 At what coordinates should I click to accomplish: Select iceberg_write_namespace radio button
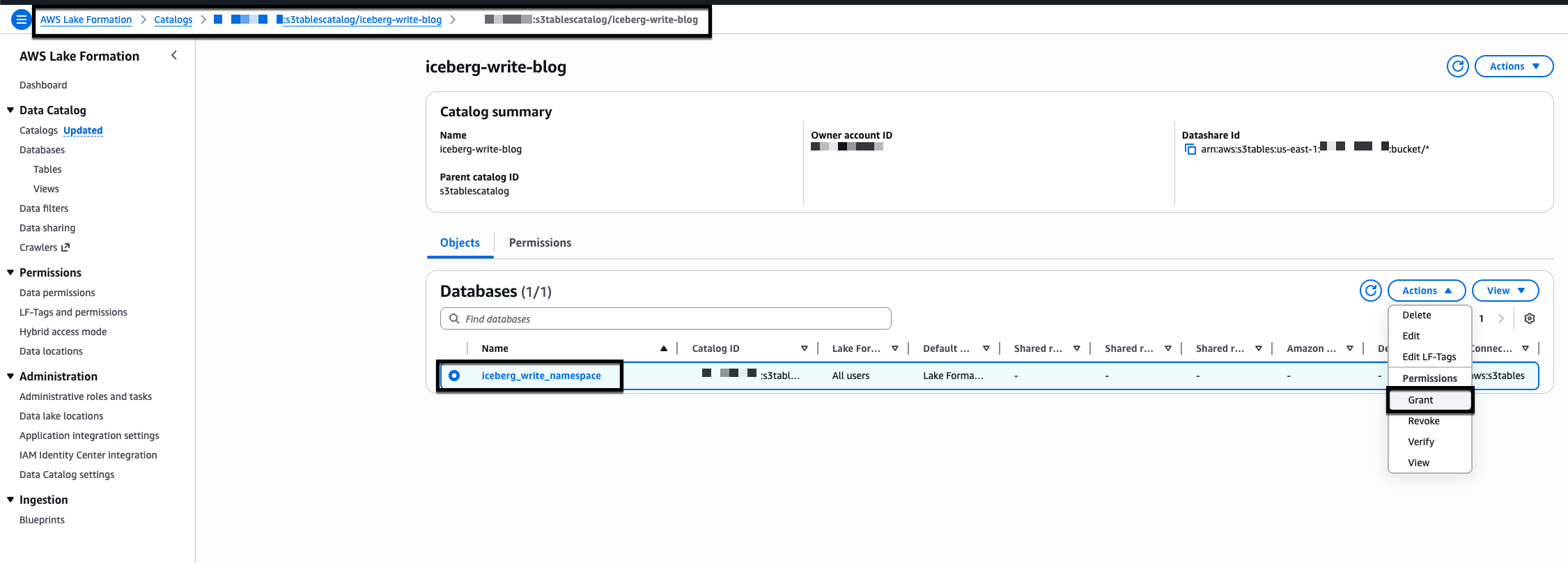click(454, 376)
